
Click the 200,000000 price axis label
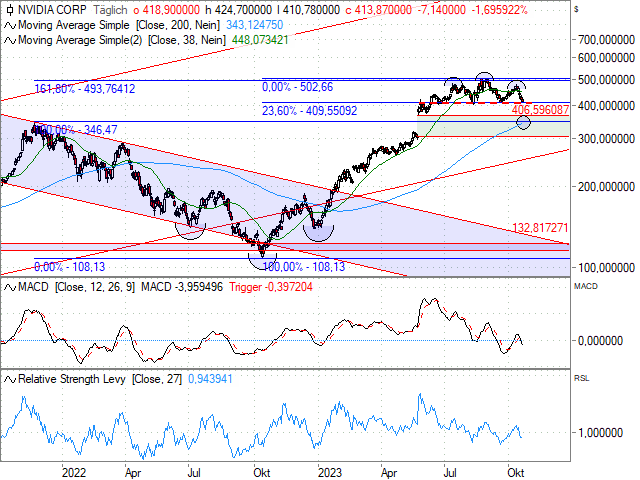(x=606, y=187)
